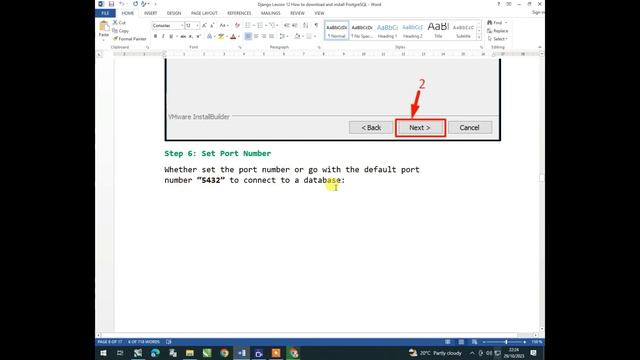This screenshot has height=360, width=640.
Task: Toggle show paragraph marks
Action: [x=316, y=25]
